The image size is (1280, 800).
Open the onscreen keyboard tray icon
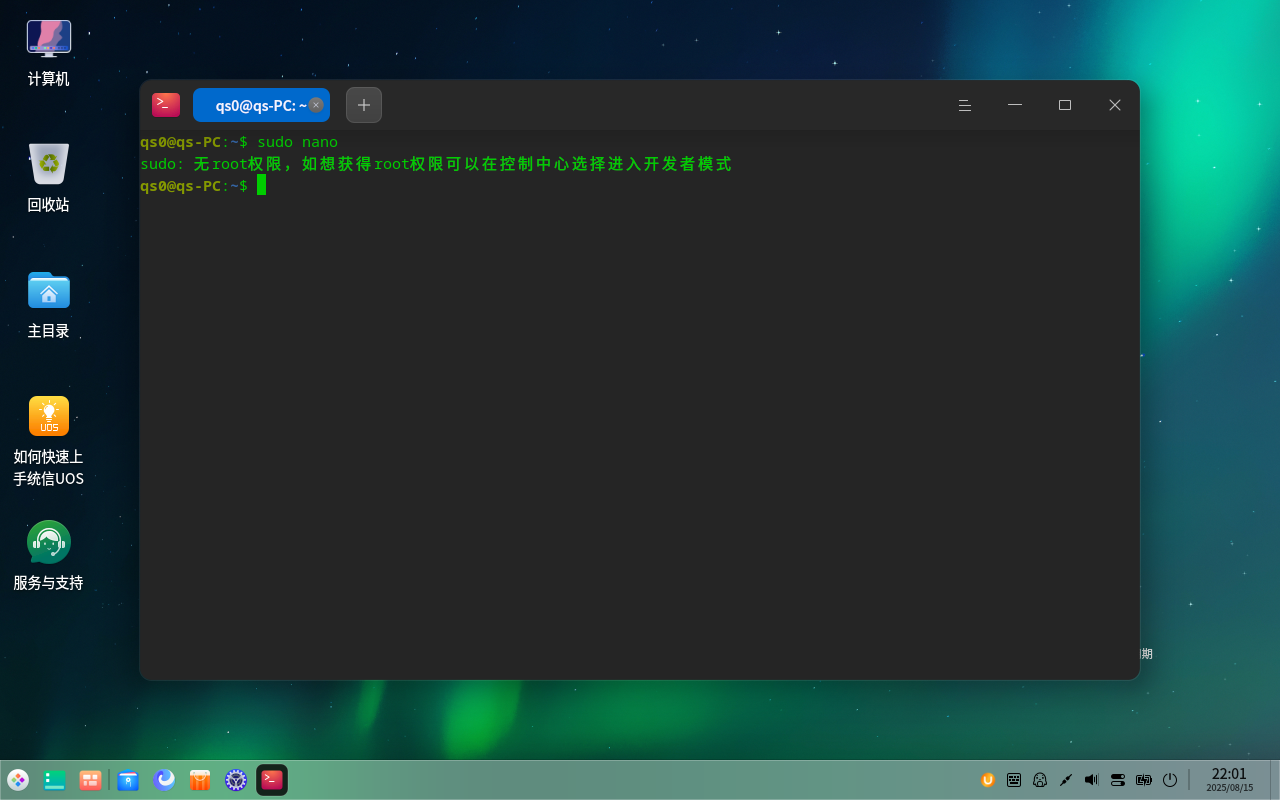point(1014,780)
